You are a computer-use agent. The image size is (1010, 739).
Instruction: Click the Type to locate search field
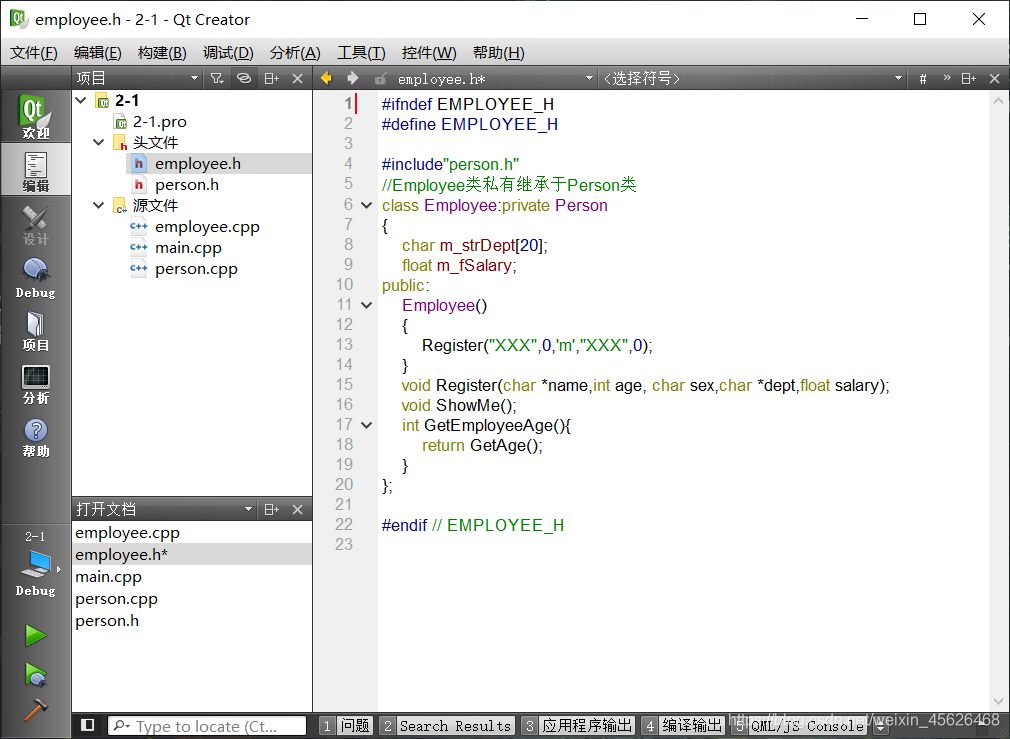pos(206,726)
